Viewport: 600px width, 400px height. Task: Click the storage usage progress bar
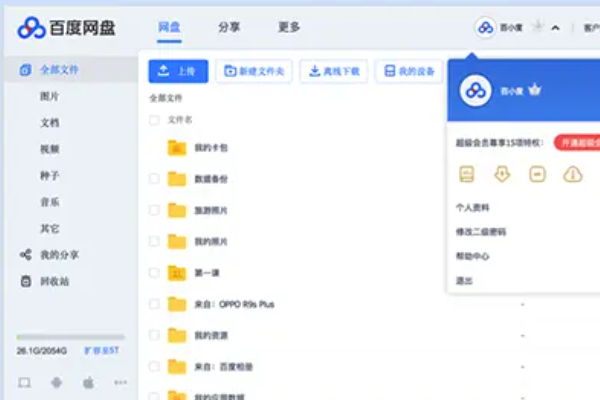point(70,337)
